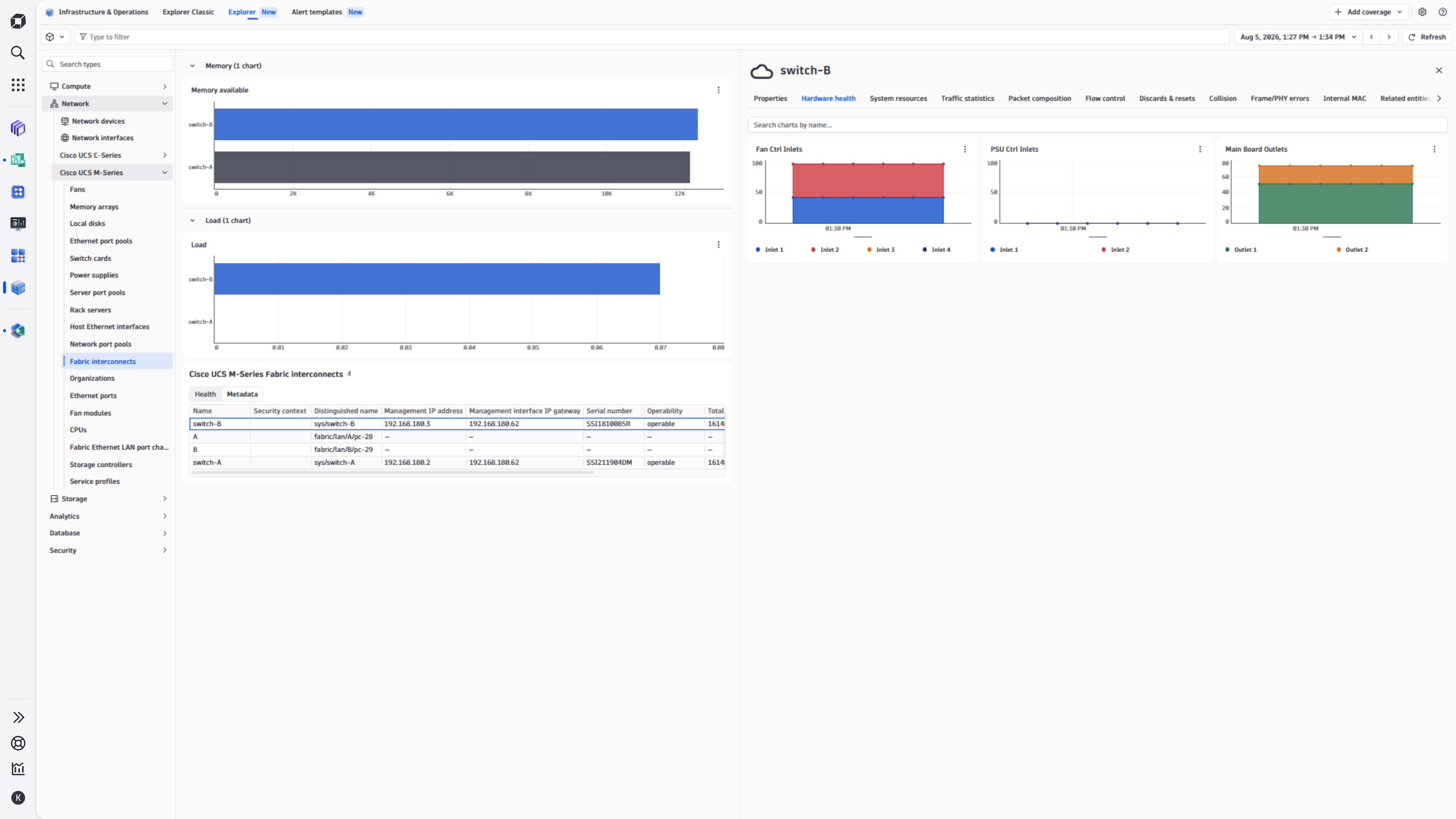Click the table horizontal scrollbar
The width and height of the screenshot is (1456, 819).
(392, 472)
